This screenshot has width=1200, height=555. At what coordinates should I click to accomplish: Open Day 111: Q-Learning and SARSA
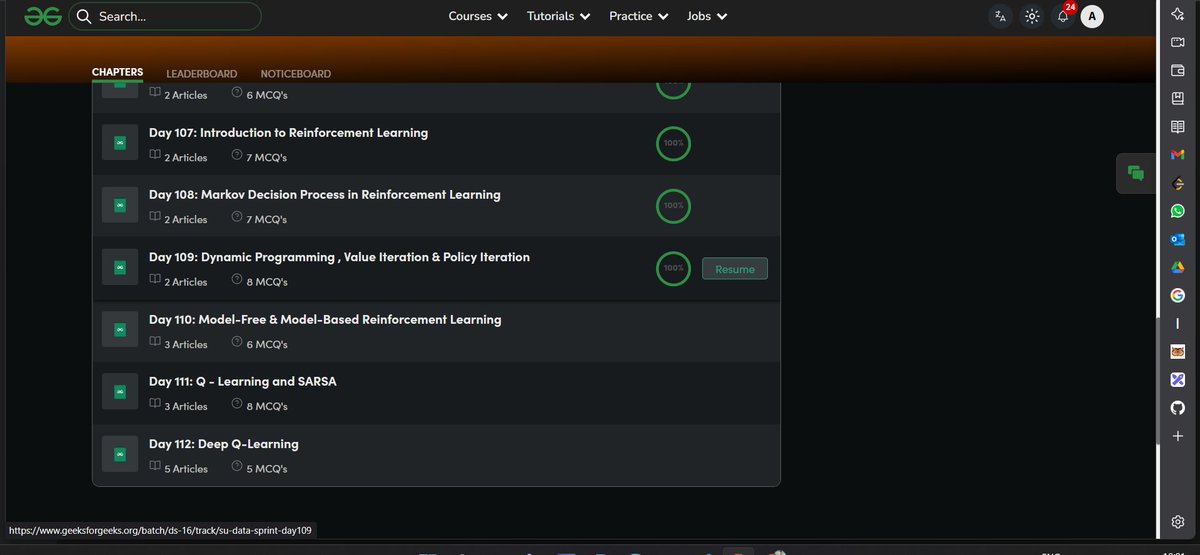(x=243, y=381)
